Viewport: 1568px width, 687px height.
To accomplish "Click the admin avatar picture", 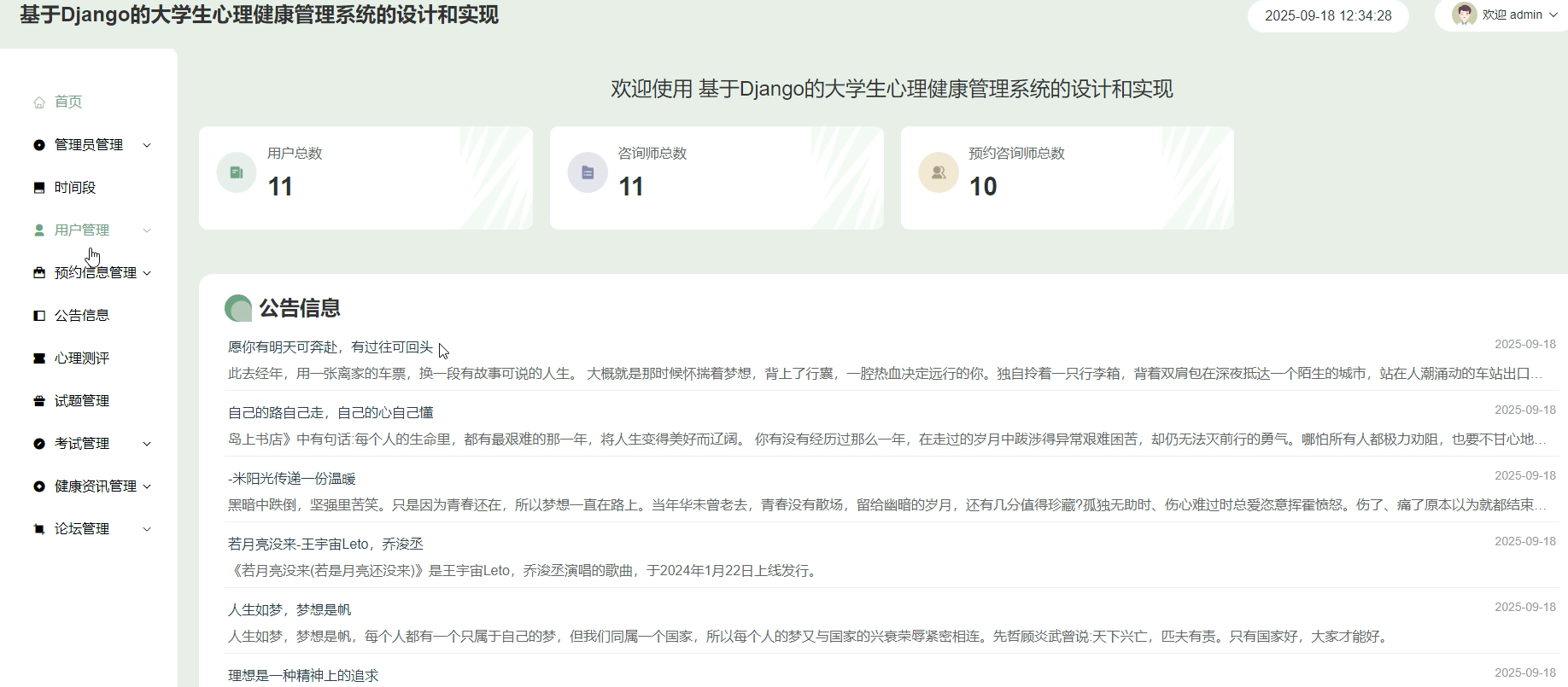I will click(x=1465, y=15).
